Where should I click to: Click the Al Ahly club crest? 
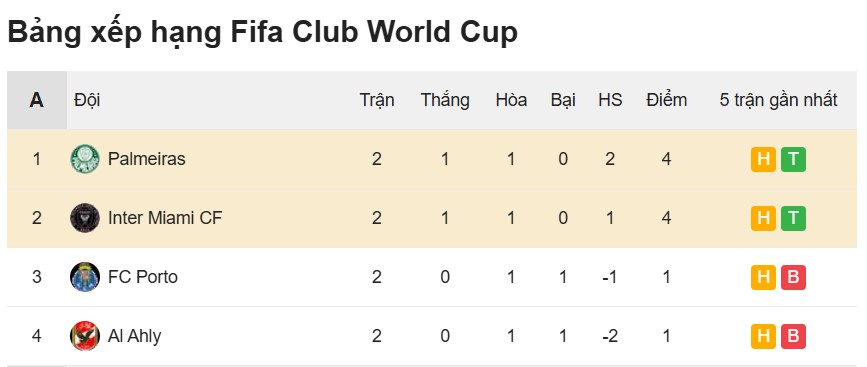click(x=85, y=336)
